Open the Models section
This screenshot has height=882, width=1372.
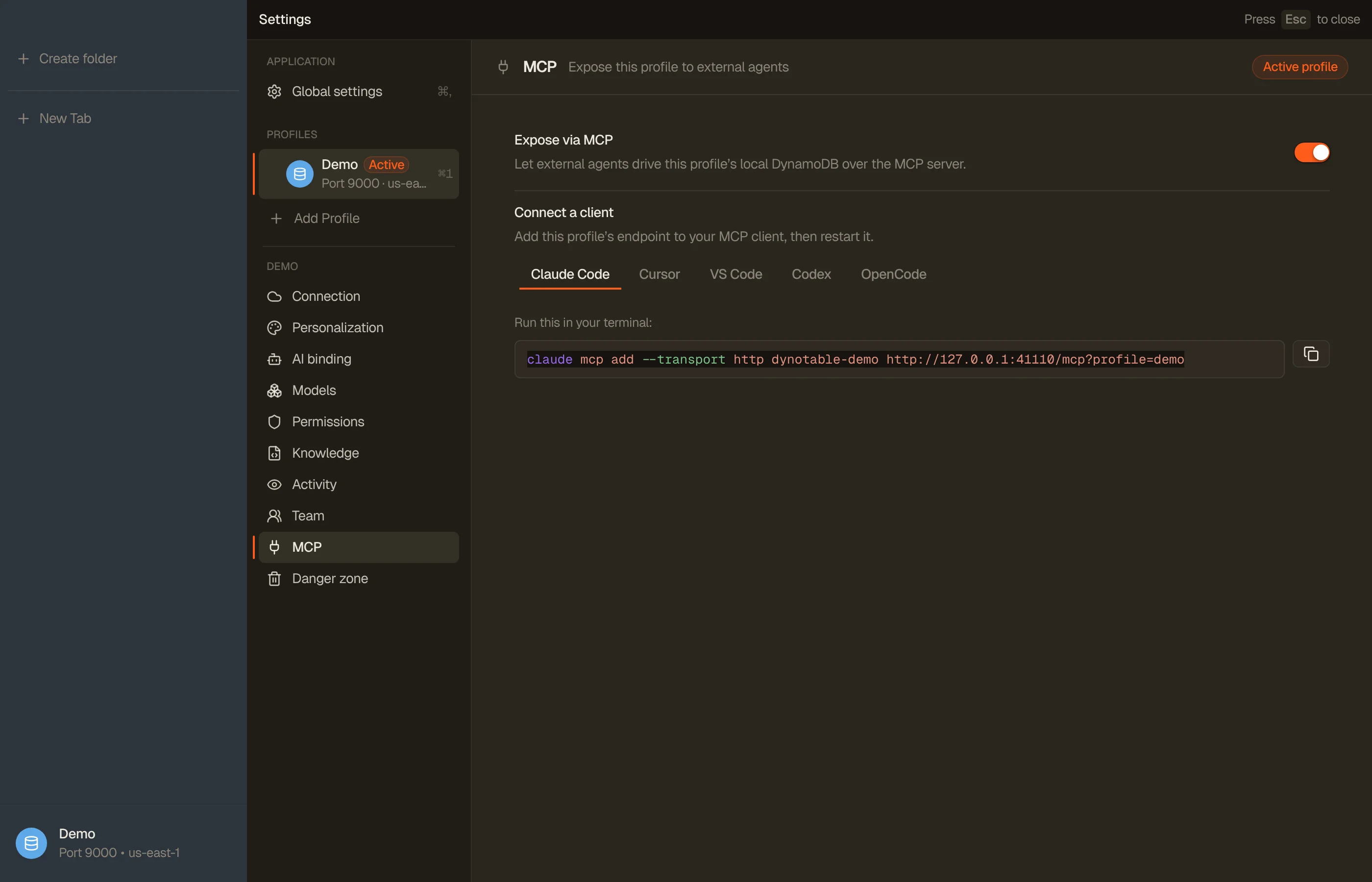(359, 391)
